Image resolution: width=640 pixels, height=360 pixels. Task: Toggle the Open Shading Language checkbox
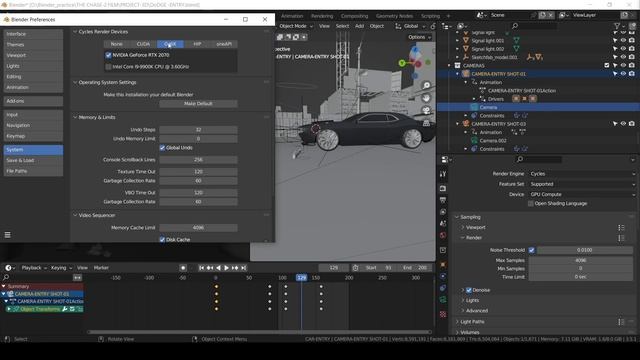point(531,203)
